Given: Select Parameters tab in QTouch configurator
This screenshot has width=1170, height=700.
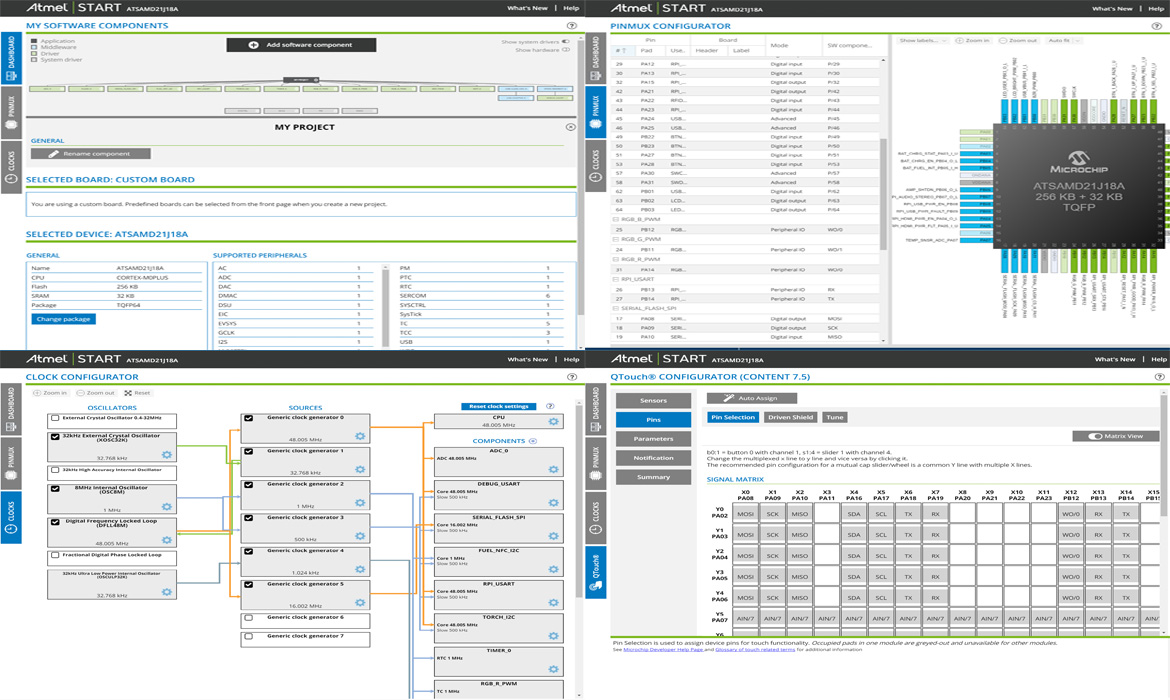Looking at the screenshot, I should click(653, 439).
